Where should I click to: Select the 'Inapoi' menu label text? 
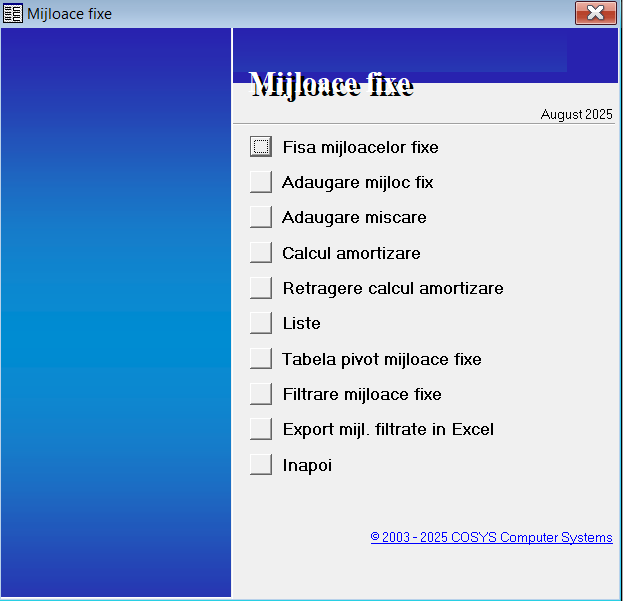(307, 466)
